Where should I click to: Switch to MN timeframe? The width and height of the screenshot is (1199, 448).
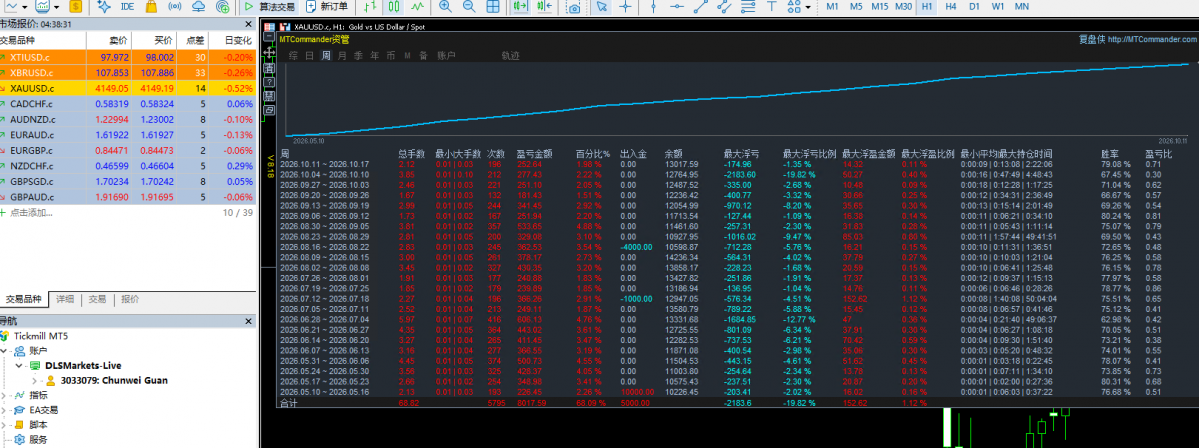(x=1021, y=7)
